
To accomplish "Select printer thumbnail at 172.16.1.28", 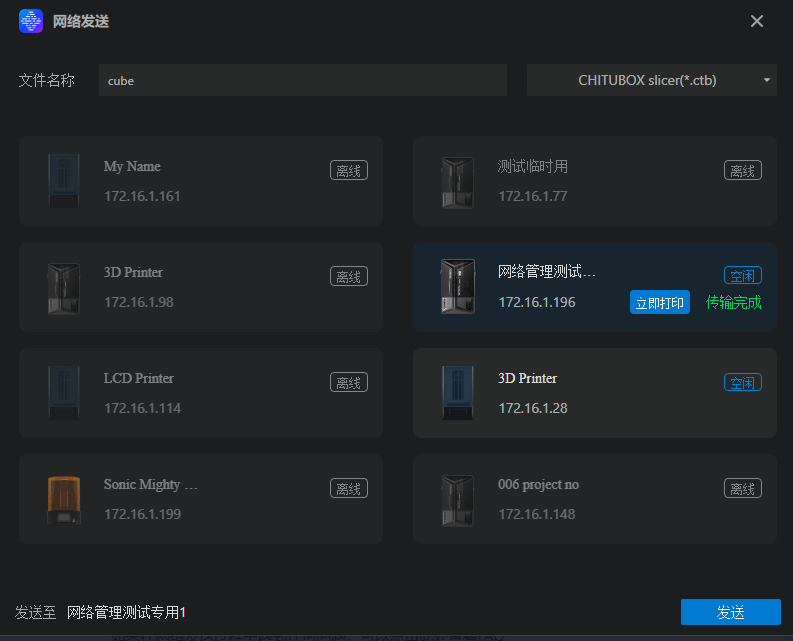I will tap(458, 393).
